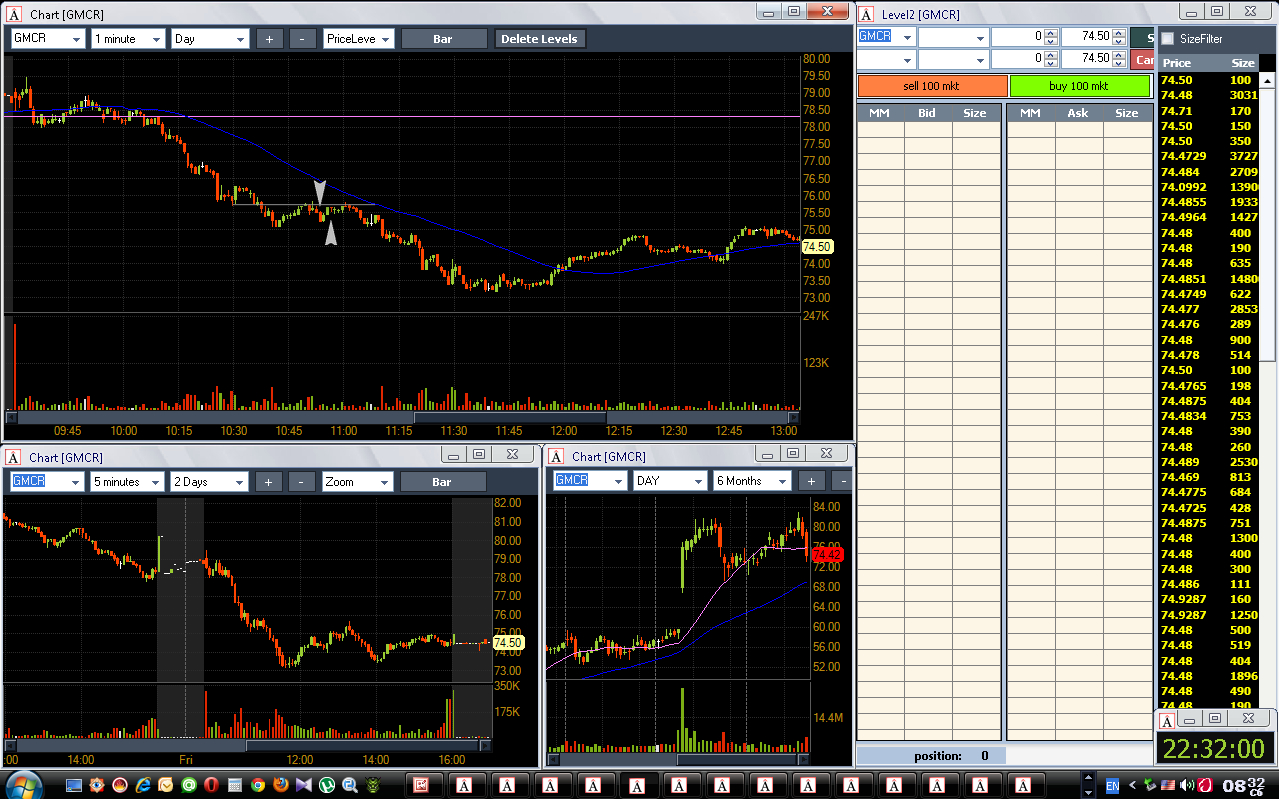This screenshot has height=799, width=1279.
Task: Open Internet Explorer from the taskbar
Action: (x=143, y=785)
